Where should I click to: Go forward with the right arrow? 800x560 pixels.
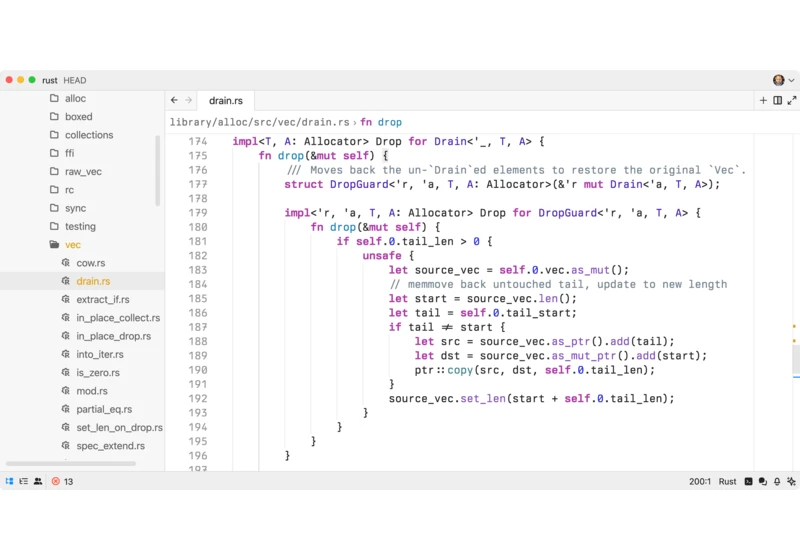tap(189, 100)
